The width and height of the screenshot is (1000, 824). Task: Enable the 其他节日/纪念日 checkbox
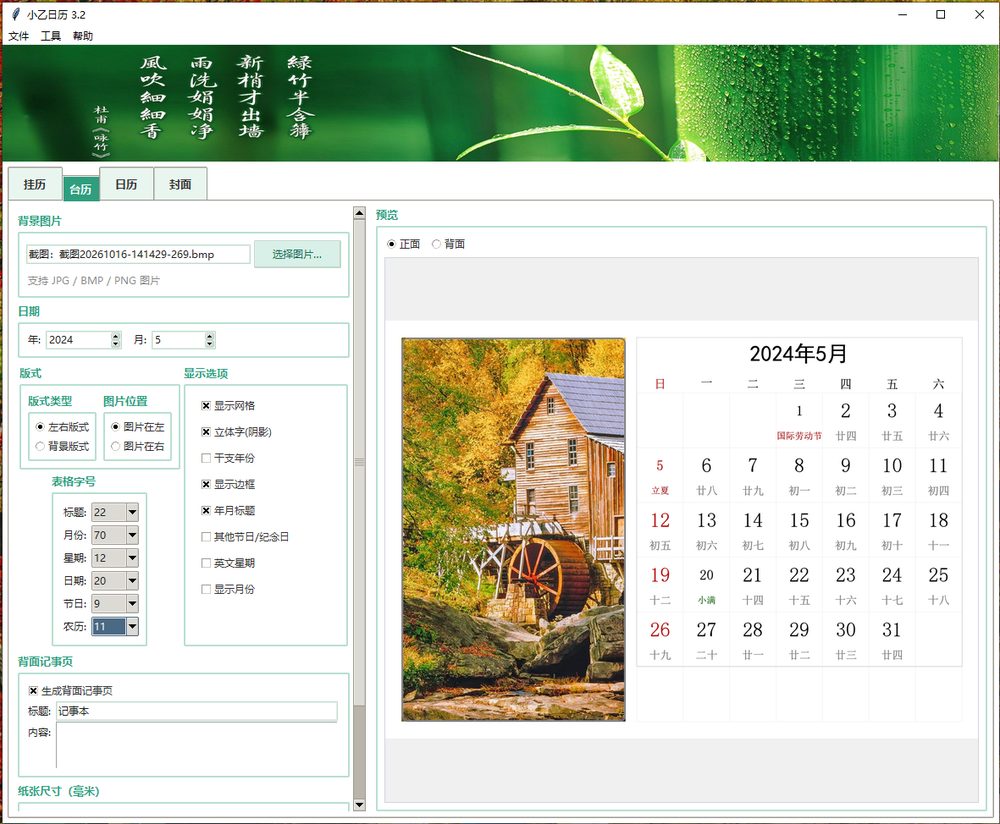[206, 537]
